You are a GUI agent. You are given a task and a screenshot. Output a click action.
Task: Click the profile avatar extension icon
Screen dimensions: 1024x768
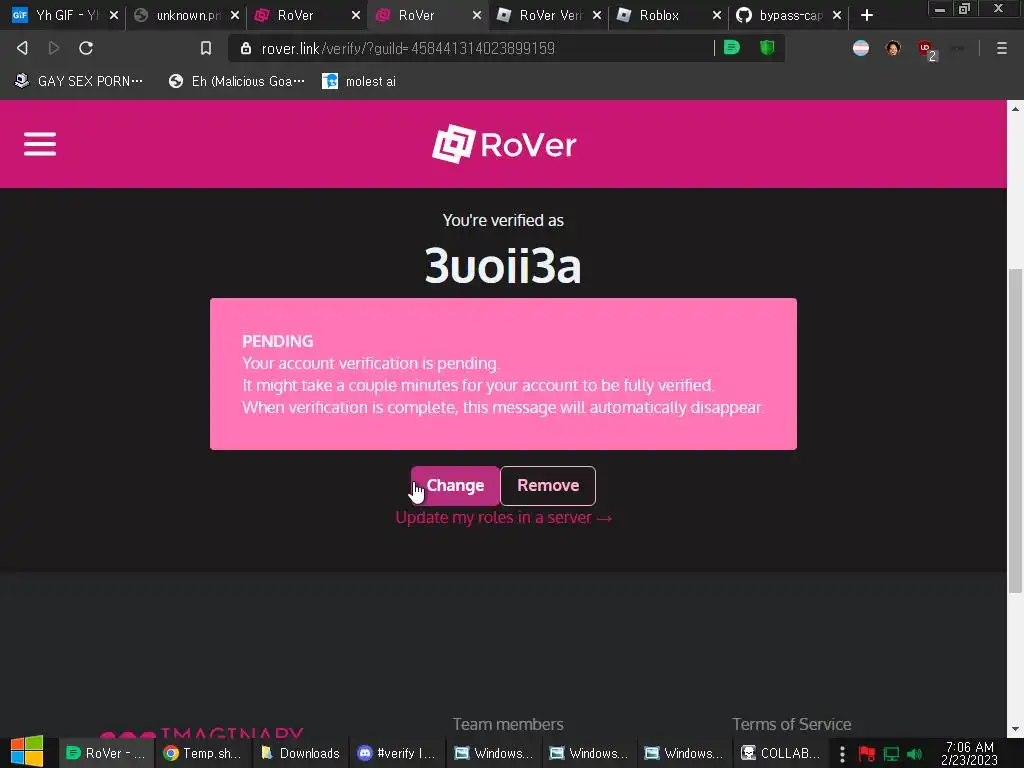tap(893, 48)
